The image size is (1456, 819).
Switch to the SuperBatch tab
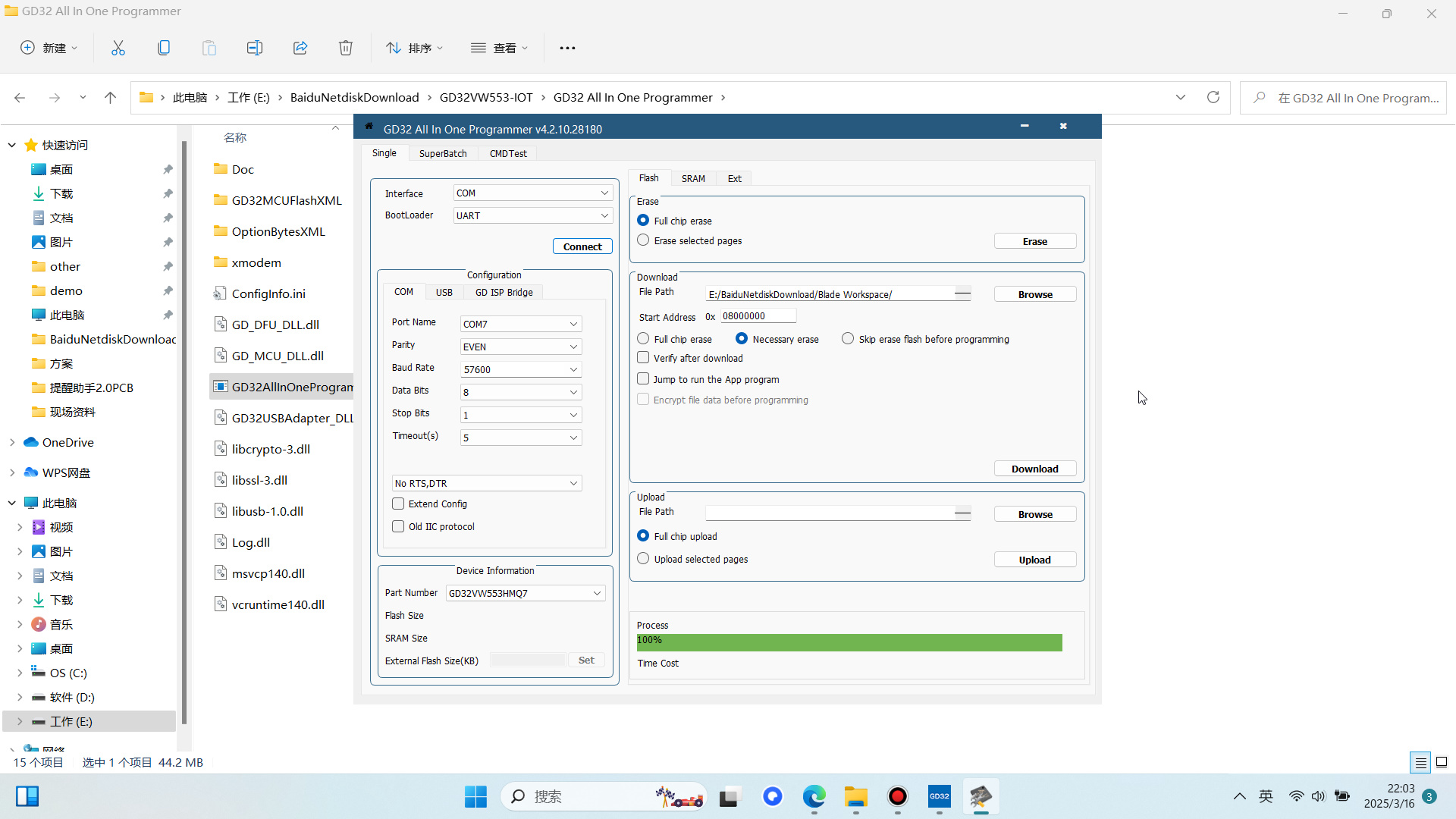point(443,153)
